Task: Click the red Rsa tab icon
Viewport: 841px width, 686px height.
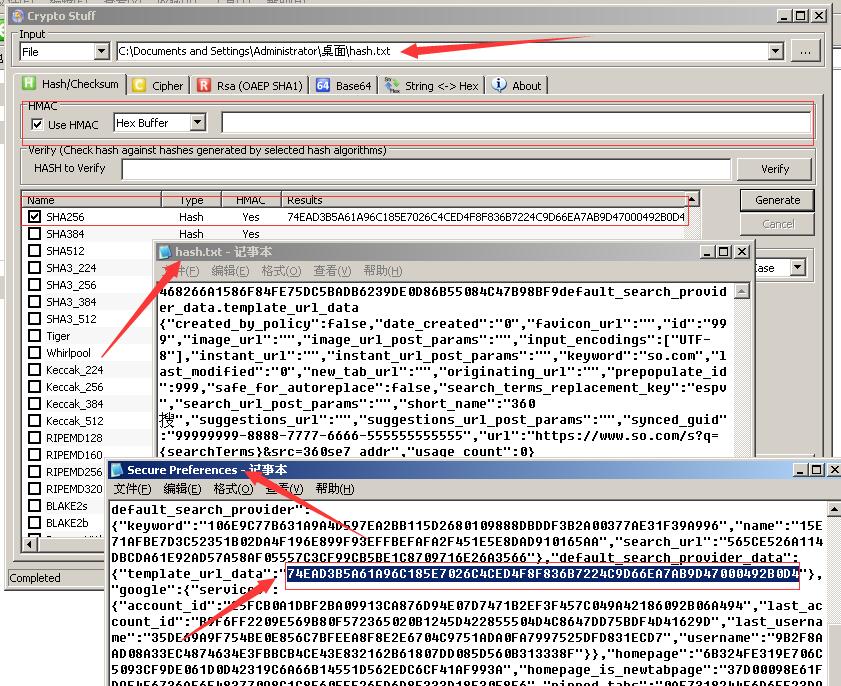Action: coord(204,85)
